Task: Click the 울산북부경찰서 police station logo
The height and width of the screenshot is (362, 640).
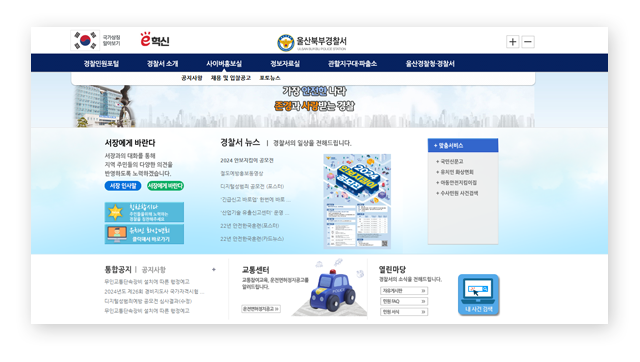Action: click(x=312, y=42)
